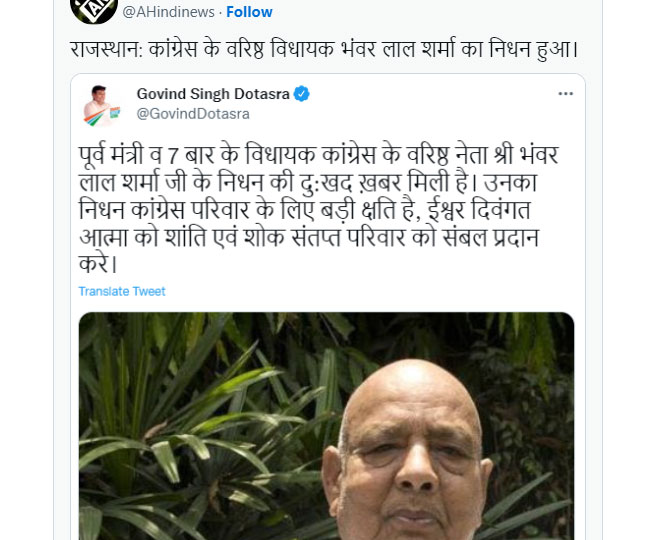The image size is (650, 540).
Task: Open the @AHindinews handle link
Action: click(167, 12)
